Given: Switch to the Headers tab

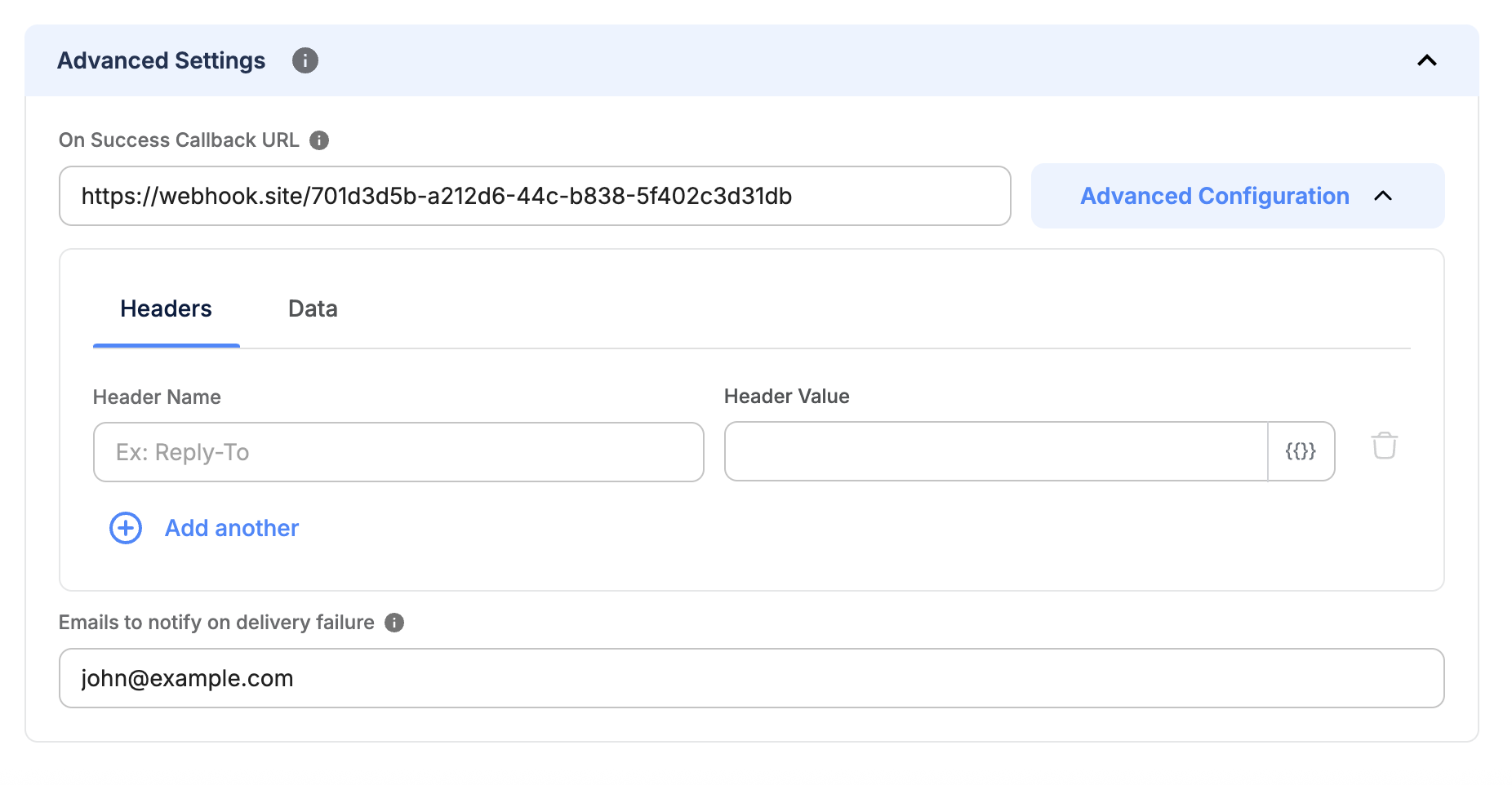Looking at the screenshot, I should click(x=166, y=308).
